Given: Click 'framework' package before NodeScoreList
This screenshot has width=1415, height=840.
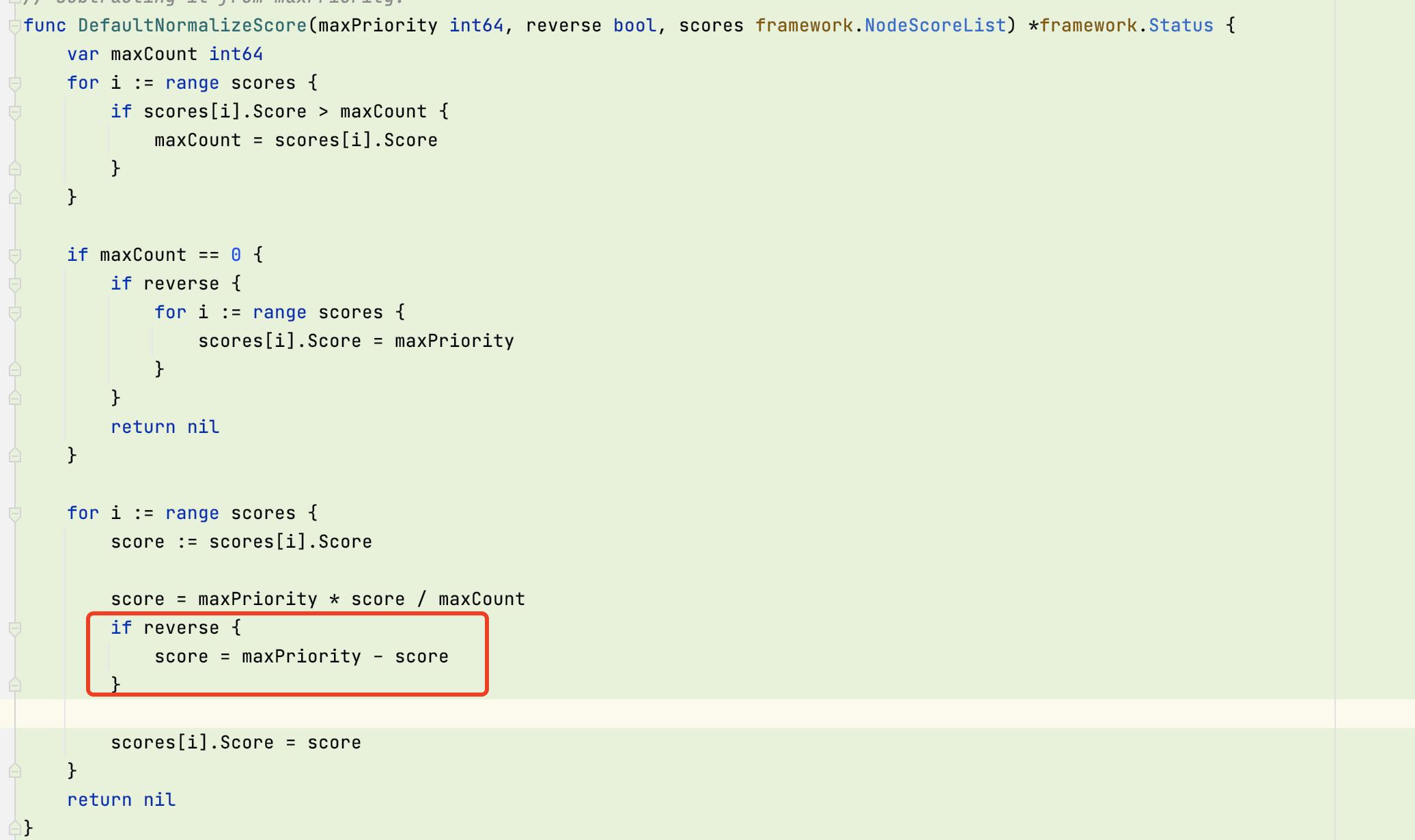Looking at the screenshot, I should (x=804, y=26).
